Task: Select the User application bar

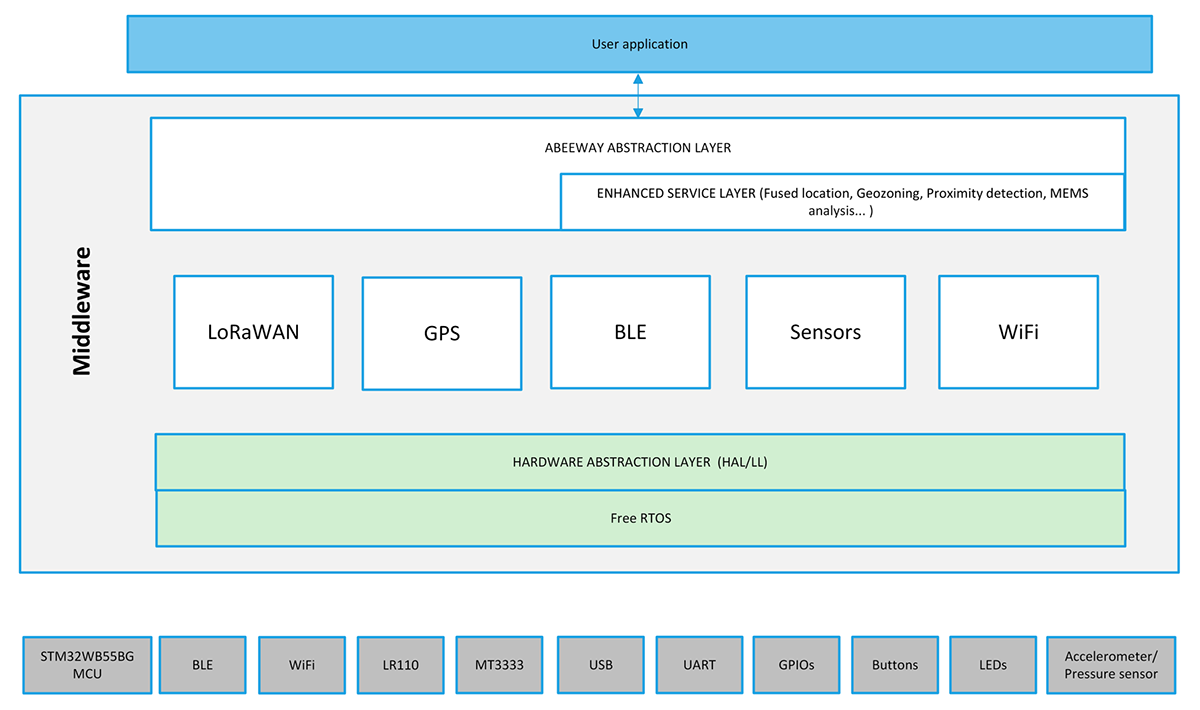Action: click(x=639, y=43)
